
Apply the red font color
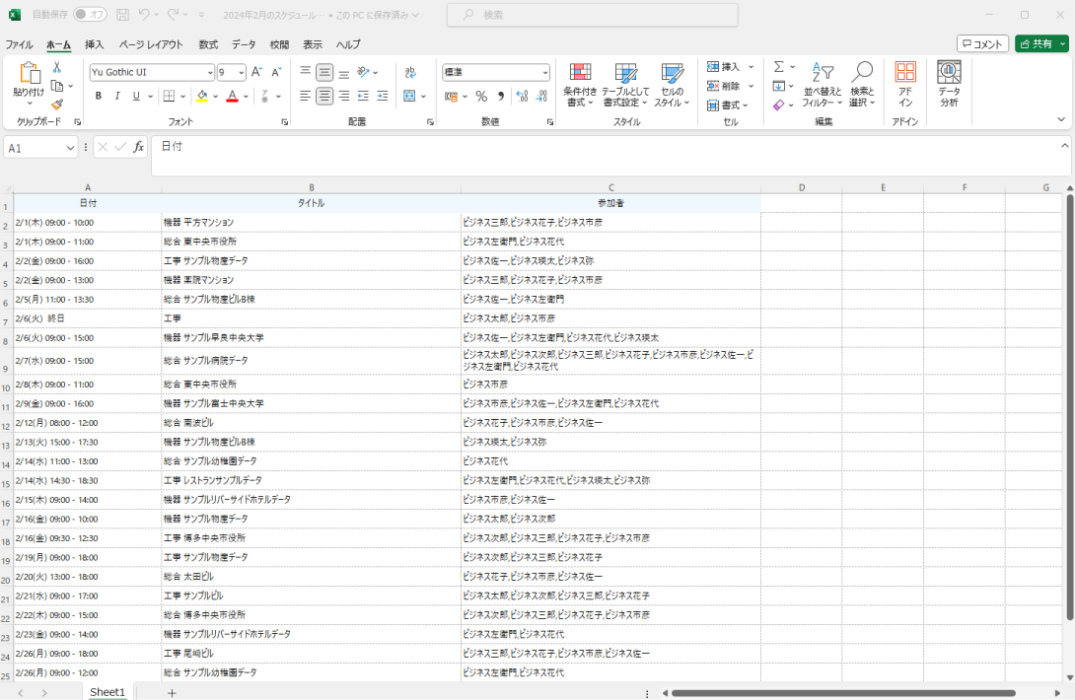tap(232, 96)
